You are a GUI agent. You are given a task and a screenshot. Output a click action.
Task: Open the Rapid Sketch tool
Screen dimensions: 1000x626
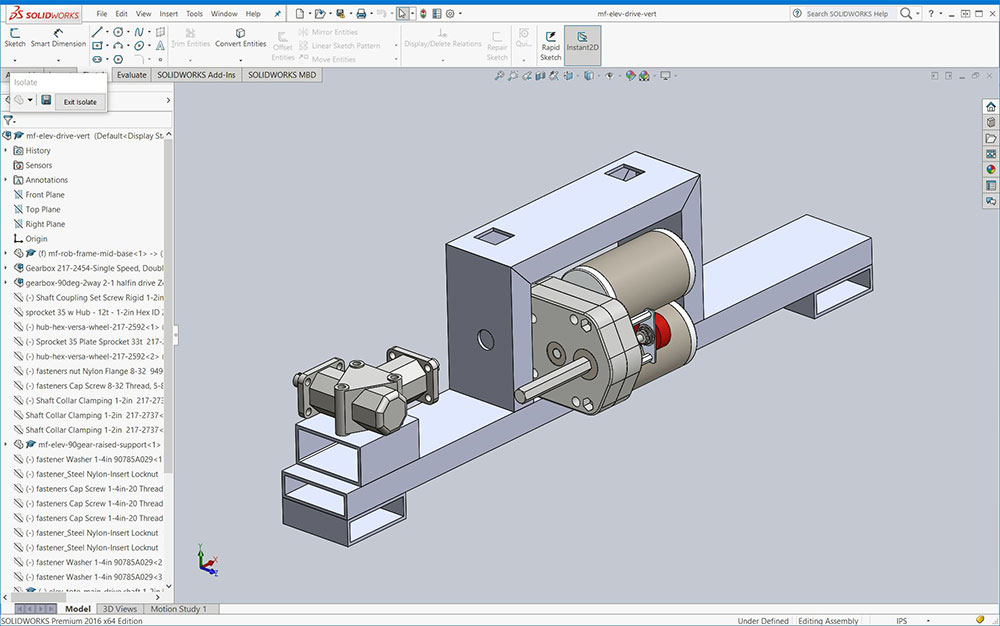[550, 40]
